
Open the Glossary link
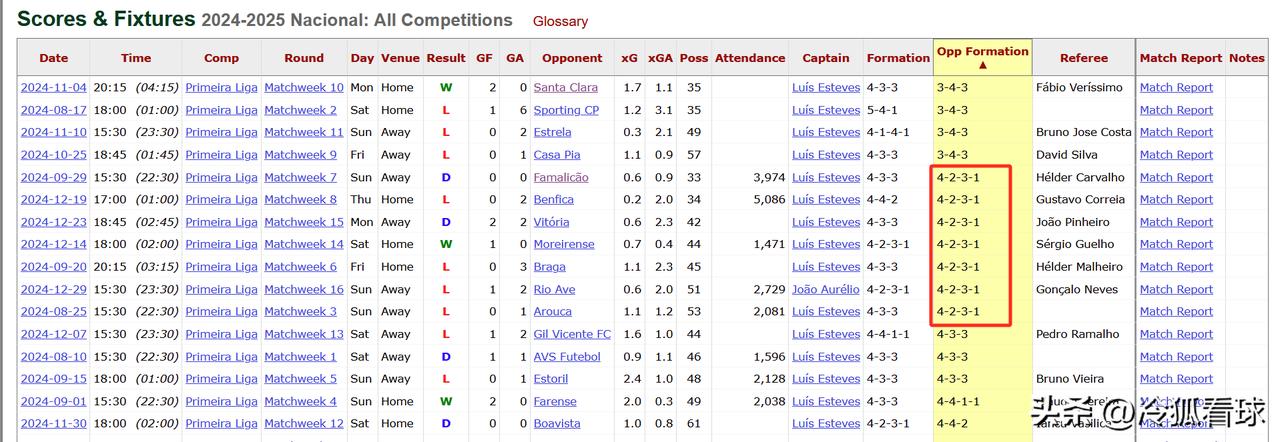tap(560, 21)
